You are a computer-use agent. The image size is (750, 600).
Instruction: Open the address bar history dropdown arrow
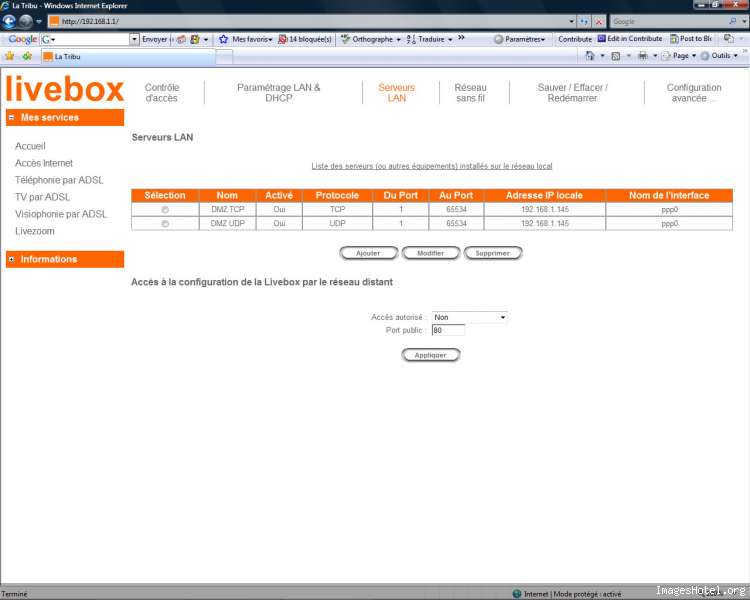coord(571,22)
